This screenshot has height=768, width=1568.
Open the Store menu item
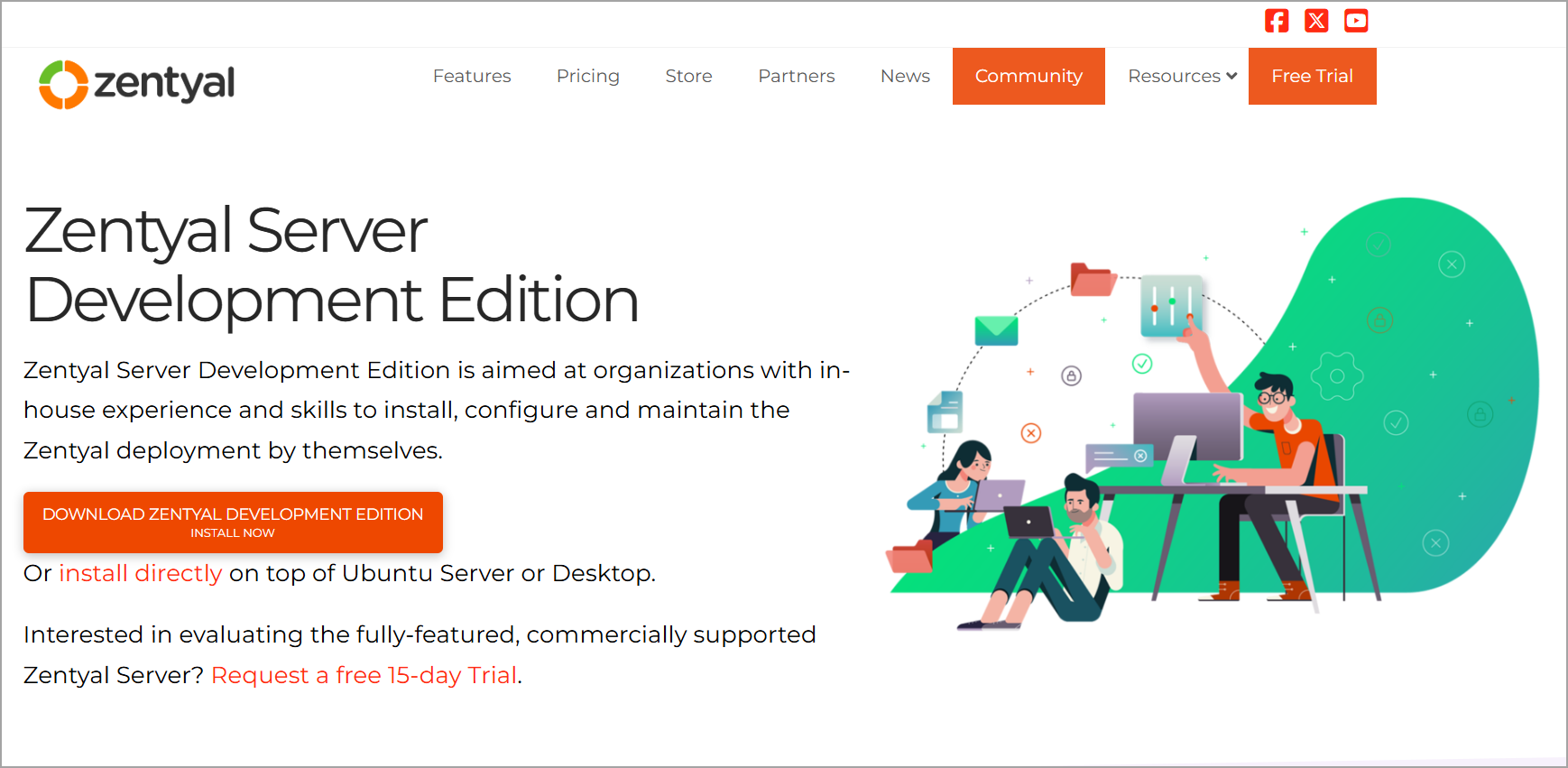688,76
